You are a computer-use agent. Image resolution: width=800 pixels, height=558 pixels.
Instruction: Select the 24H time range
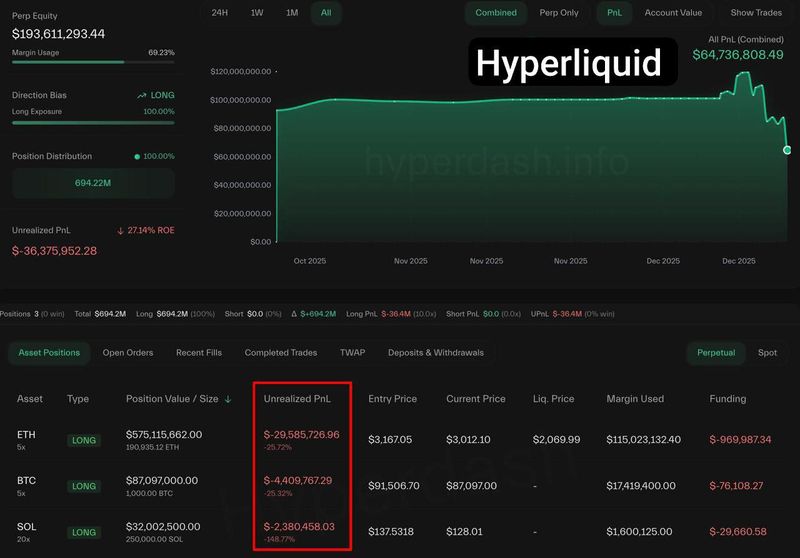(219, 13)
